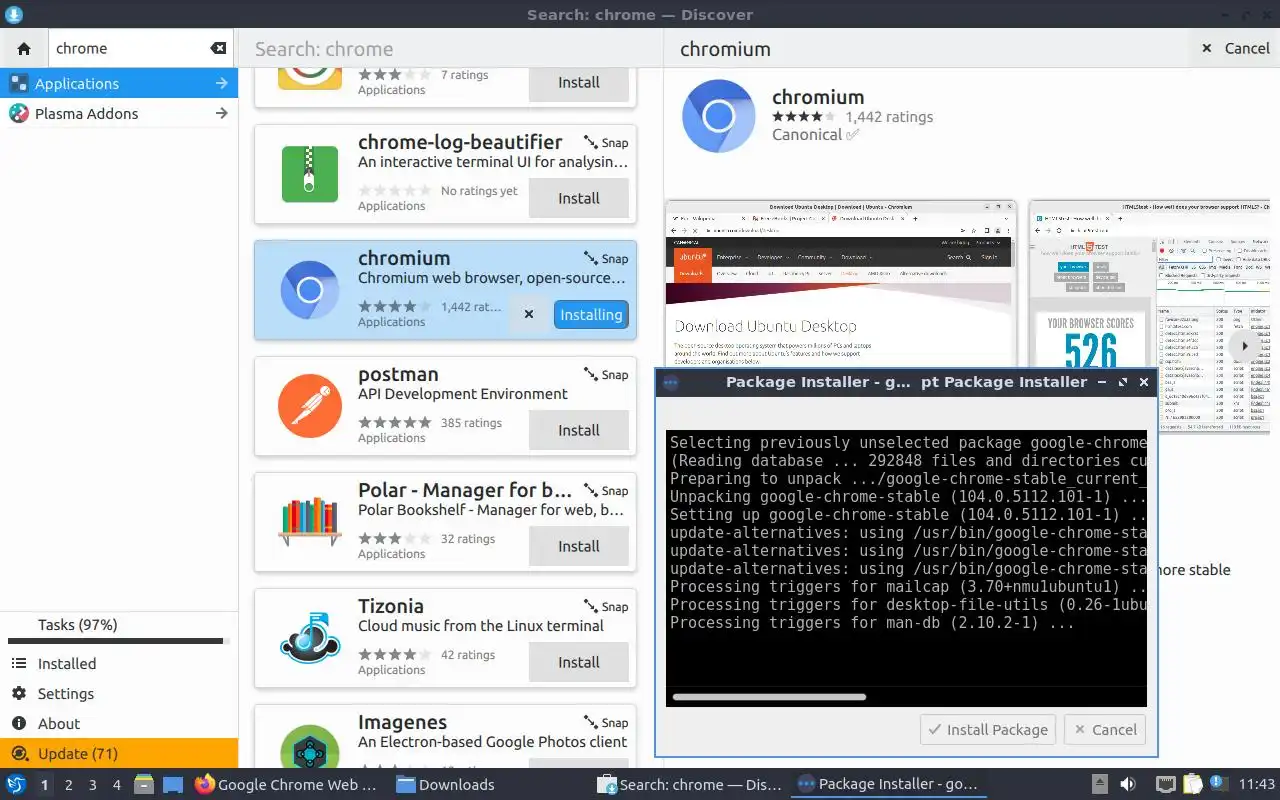This screenshot has width=1280, height=800.
Task: Open the Installed page
Action: pyautogui.click(x=119, y=663)
